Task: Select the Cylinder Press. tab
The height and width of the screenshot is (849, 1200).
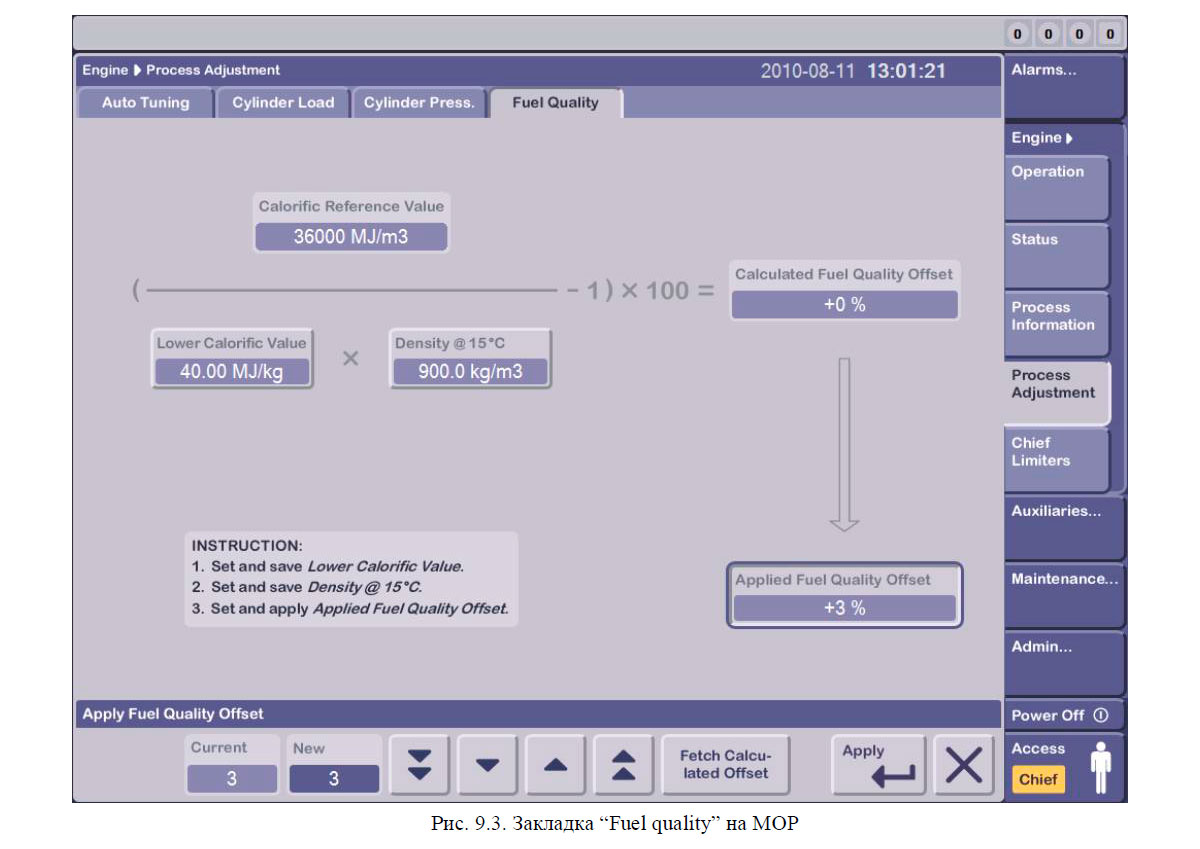Action: [419, 103]
